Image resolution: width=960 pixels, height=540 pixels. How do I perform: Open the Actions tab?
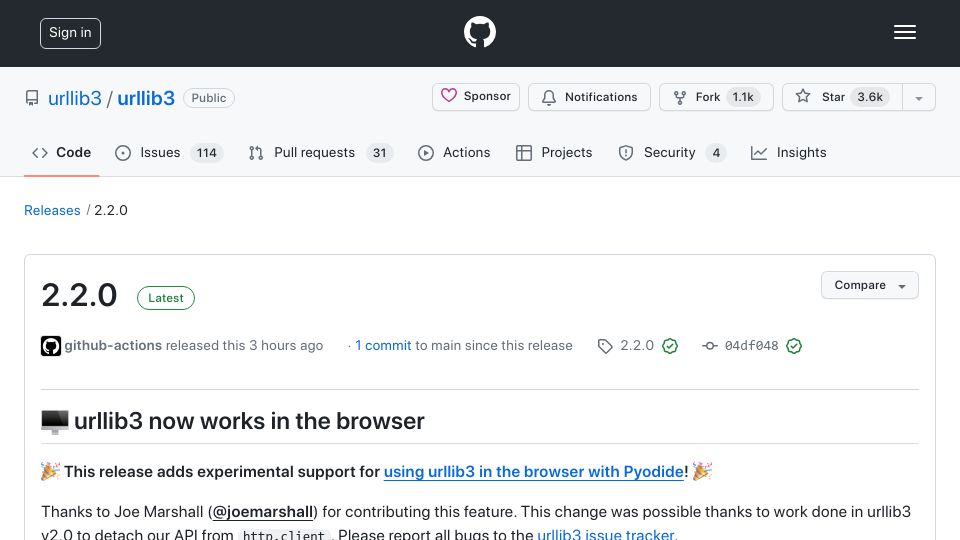[454, 152]
